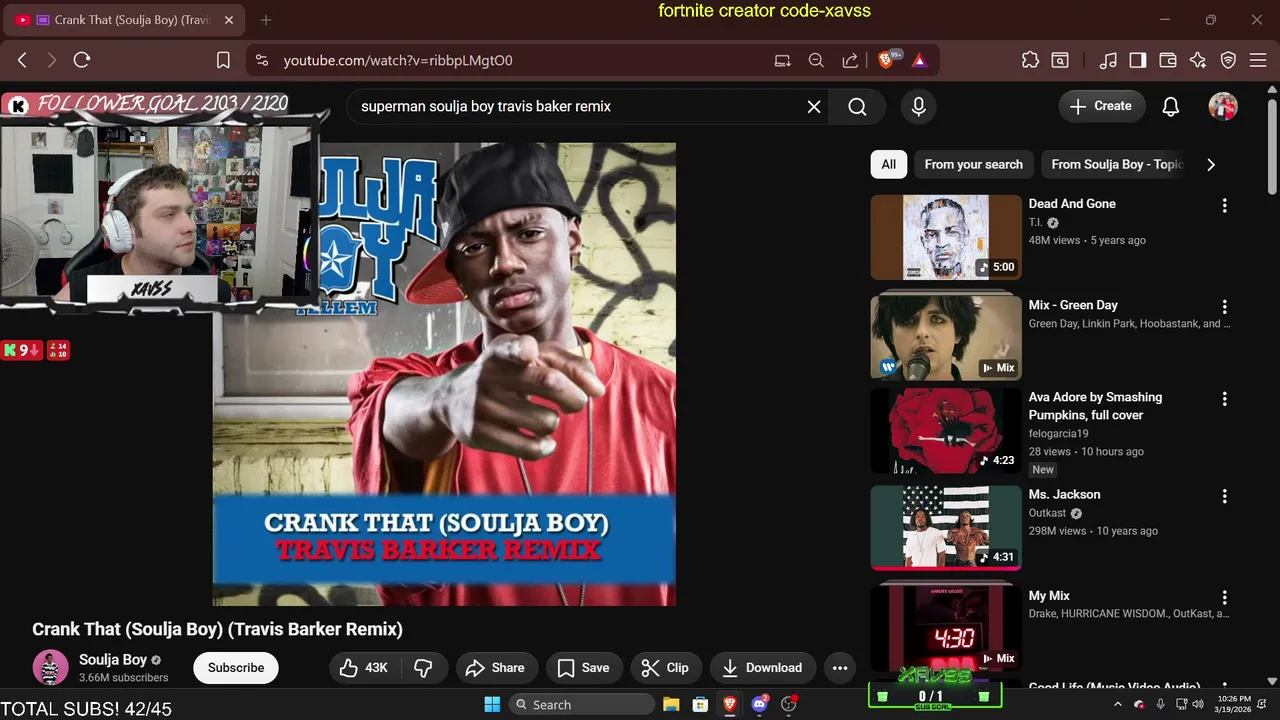
Task: Open the zoom-out magnifier control
Action: 816,60
